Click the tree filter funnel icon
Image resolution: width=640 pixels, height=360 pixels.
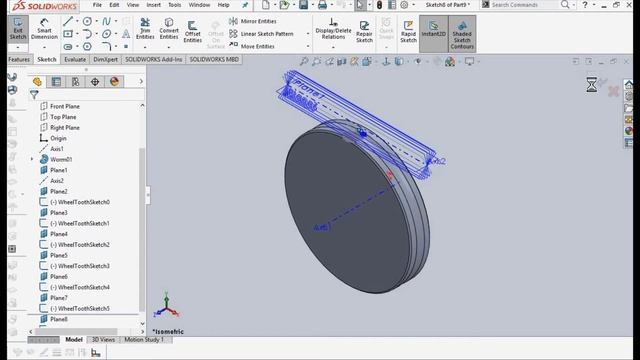tap(34, 95)
